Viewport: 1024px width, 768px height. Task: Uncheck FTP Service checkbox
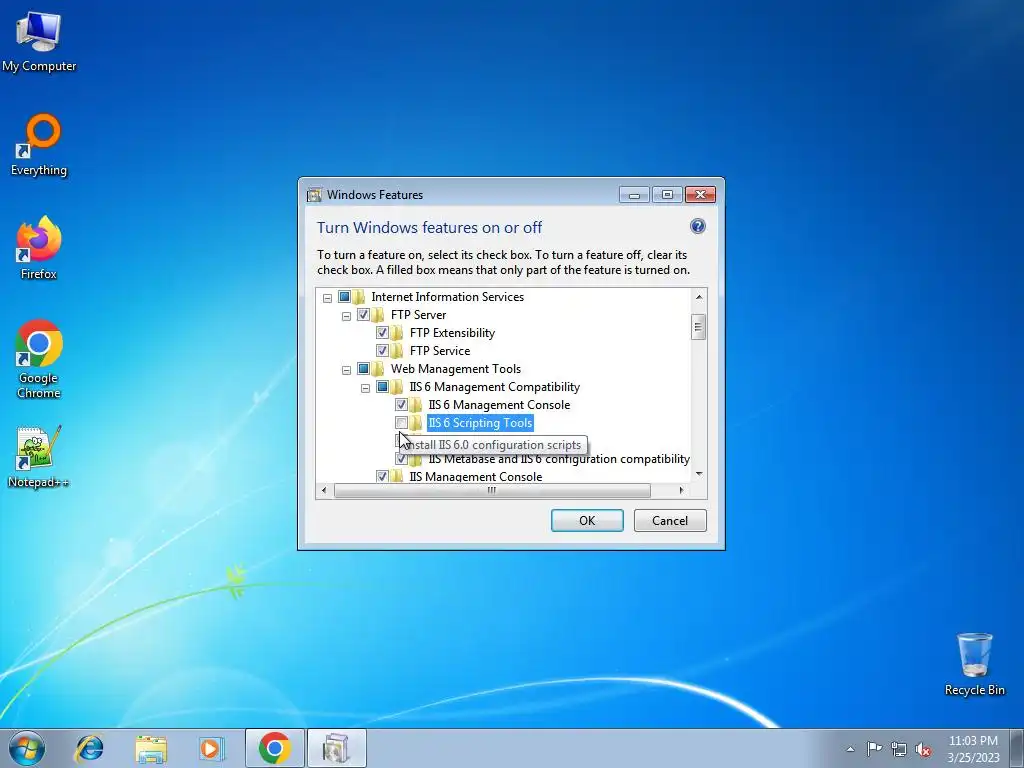382,351
